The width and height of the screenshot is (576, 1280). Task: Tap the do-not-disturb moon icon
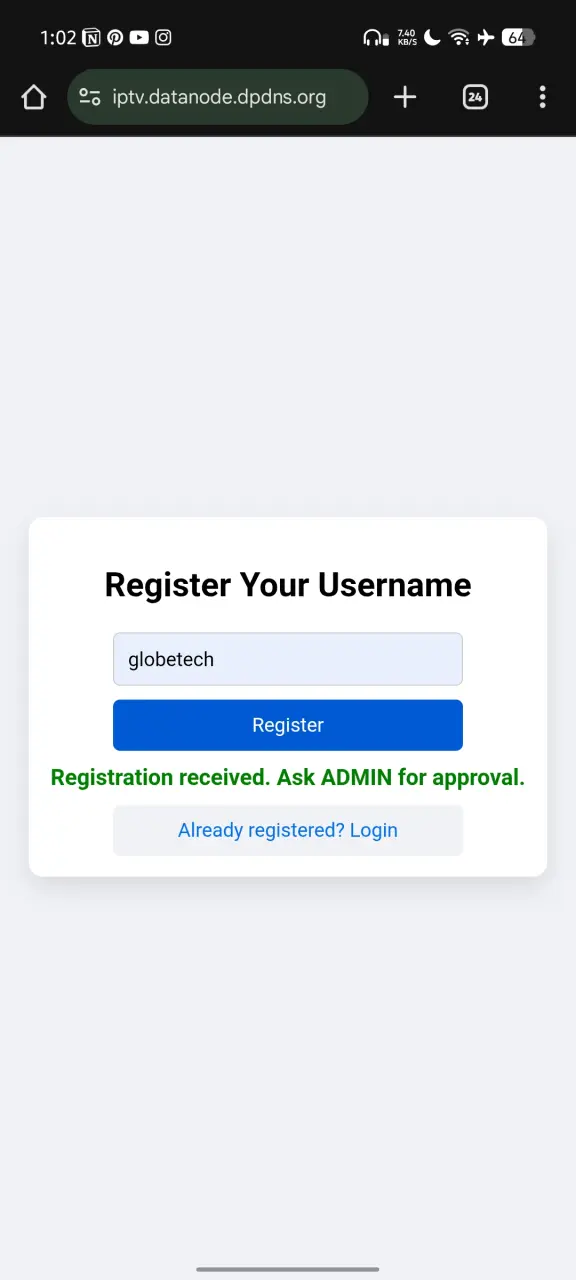(x=432, y=38)
